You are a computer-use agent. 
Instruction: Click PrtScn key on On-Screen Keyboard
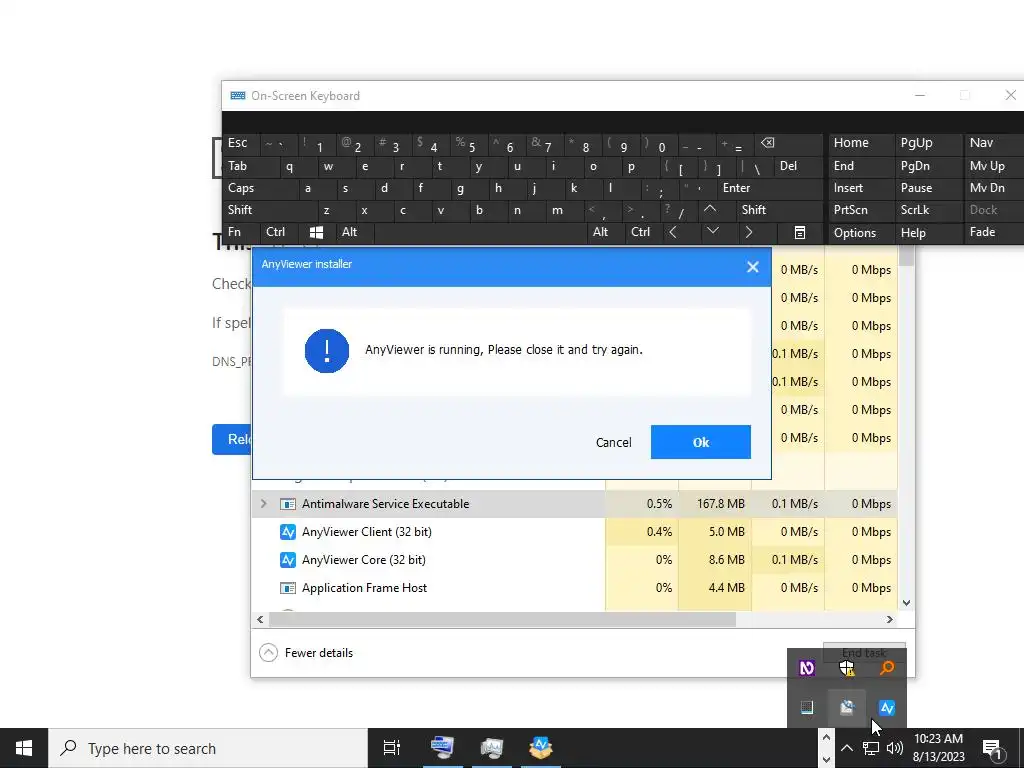click(861, 210)
